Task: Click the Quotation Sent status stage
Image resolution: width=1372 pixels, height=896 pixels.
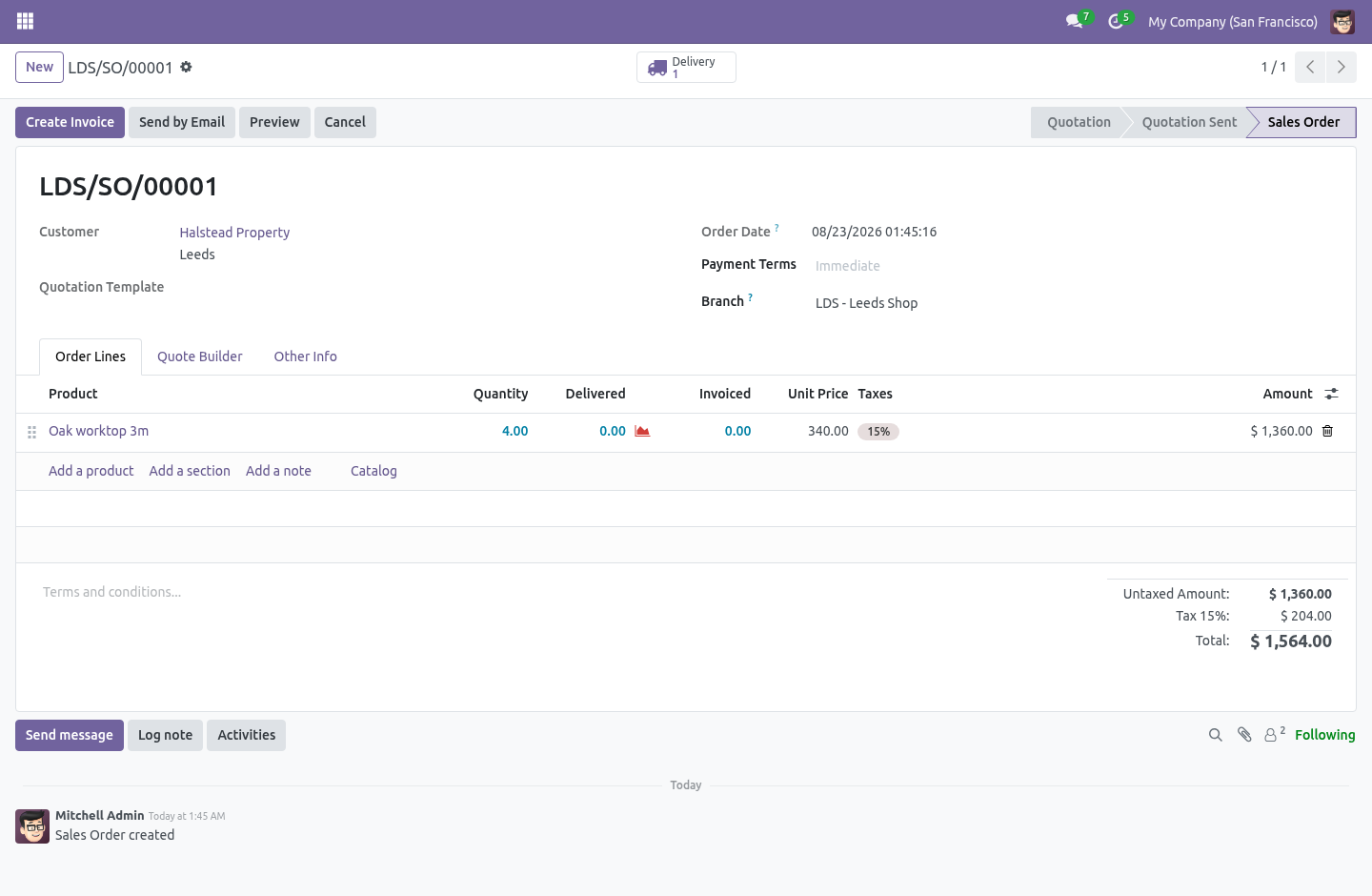Action: click(x=1189, y=122)
